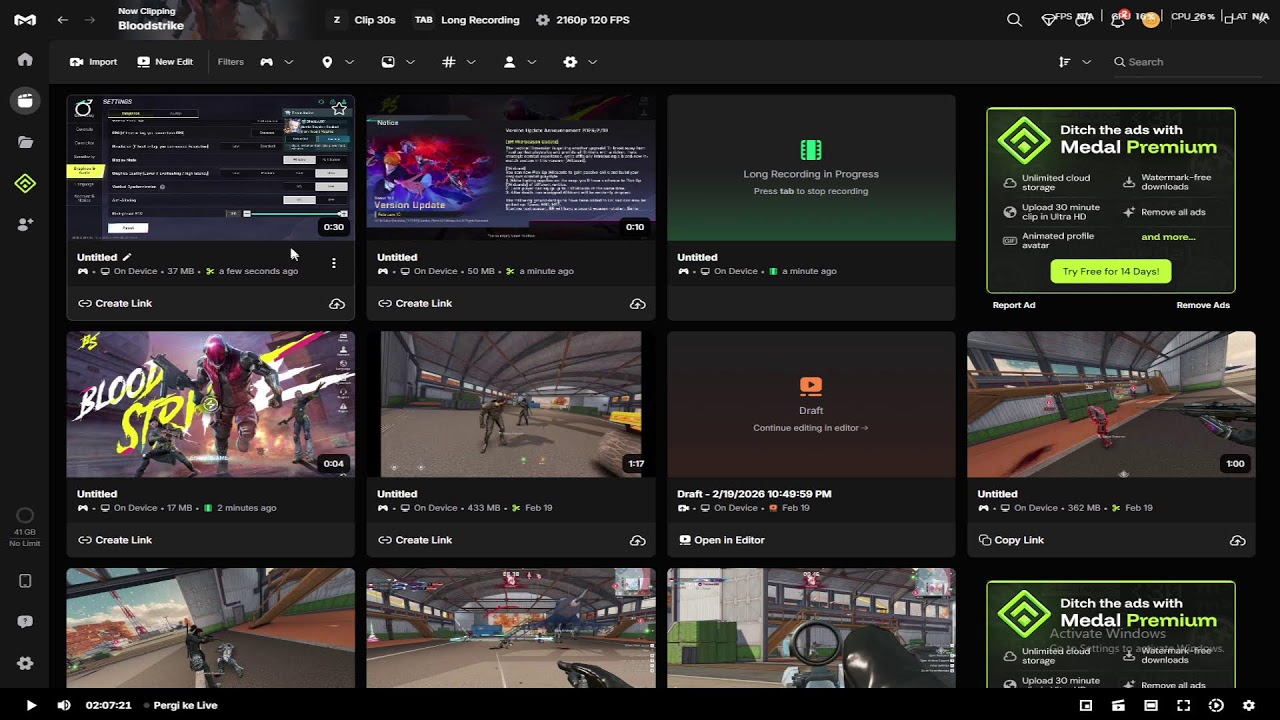Screen dimensions: 1280x720
Task: Click the magnifier icon in the top bar
Action: [x=1014, y=20]
